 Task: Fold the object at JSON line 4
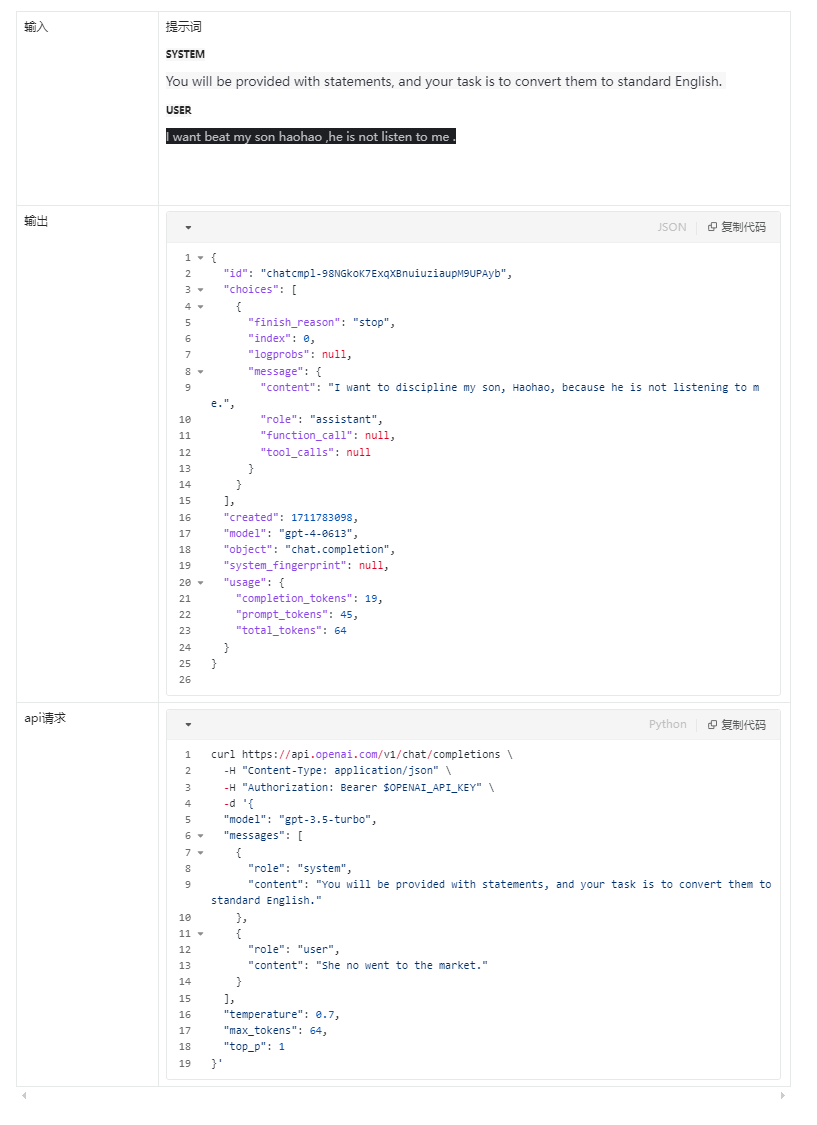click(201, 306)
